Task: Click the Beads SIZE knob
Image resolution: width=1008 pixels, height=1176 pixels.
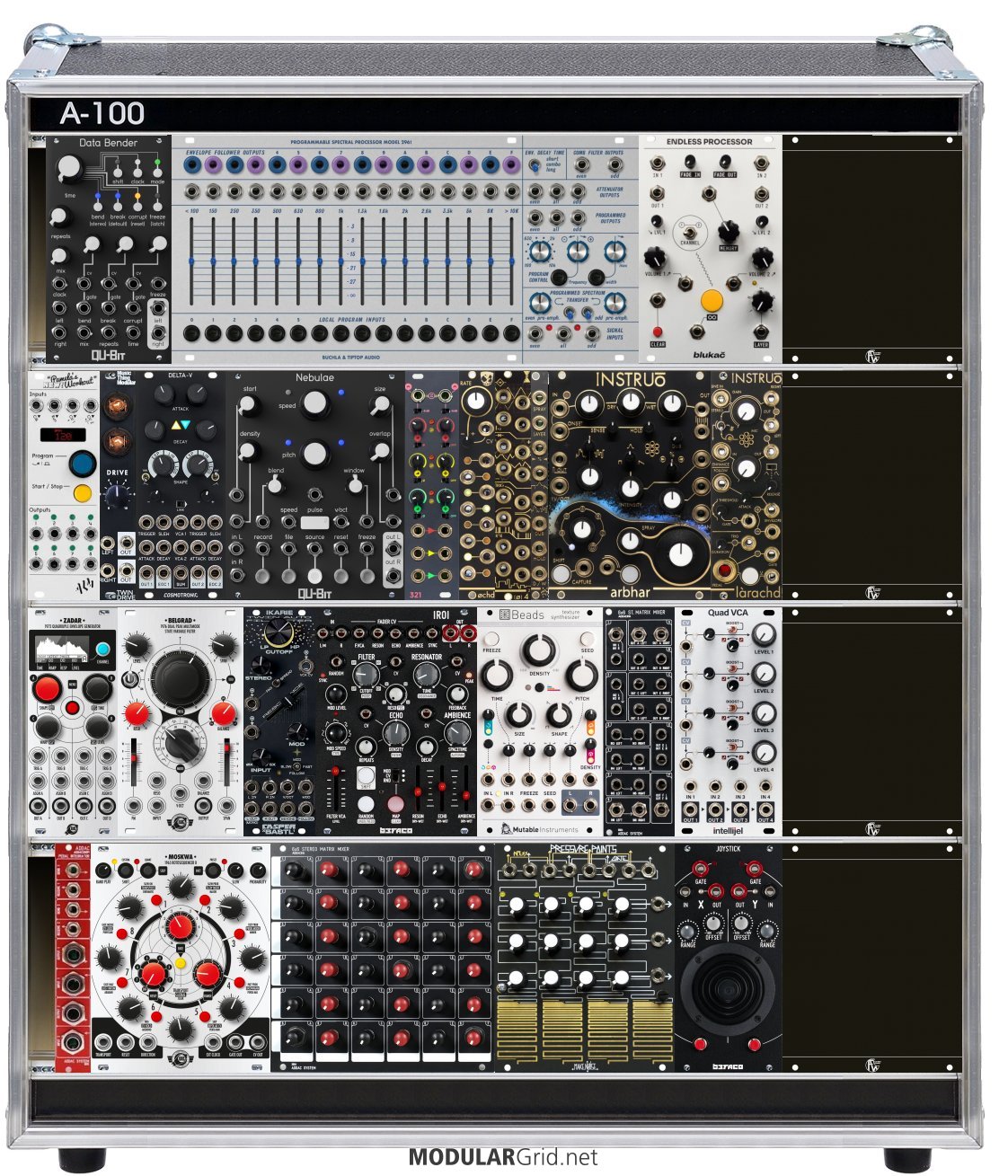Action: point(518,715)
